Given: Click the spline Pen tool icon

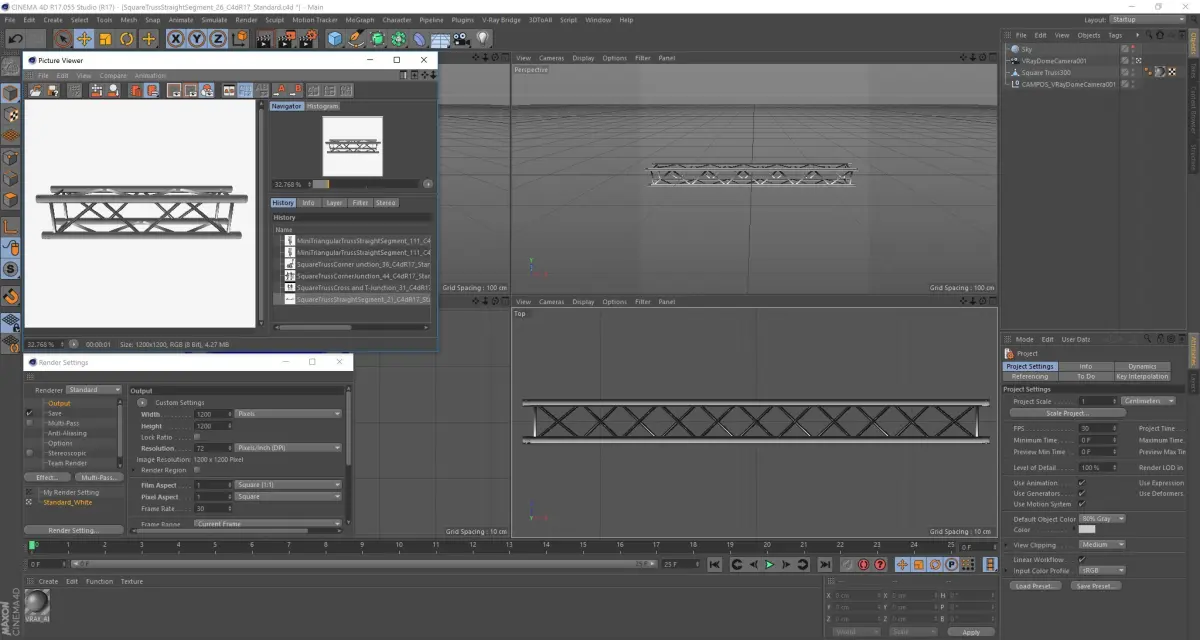Looking at the screenshot, I should 357,38.
